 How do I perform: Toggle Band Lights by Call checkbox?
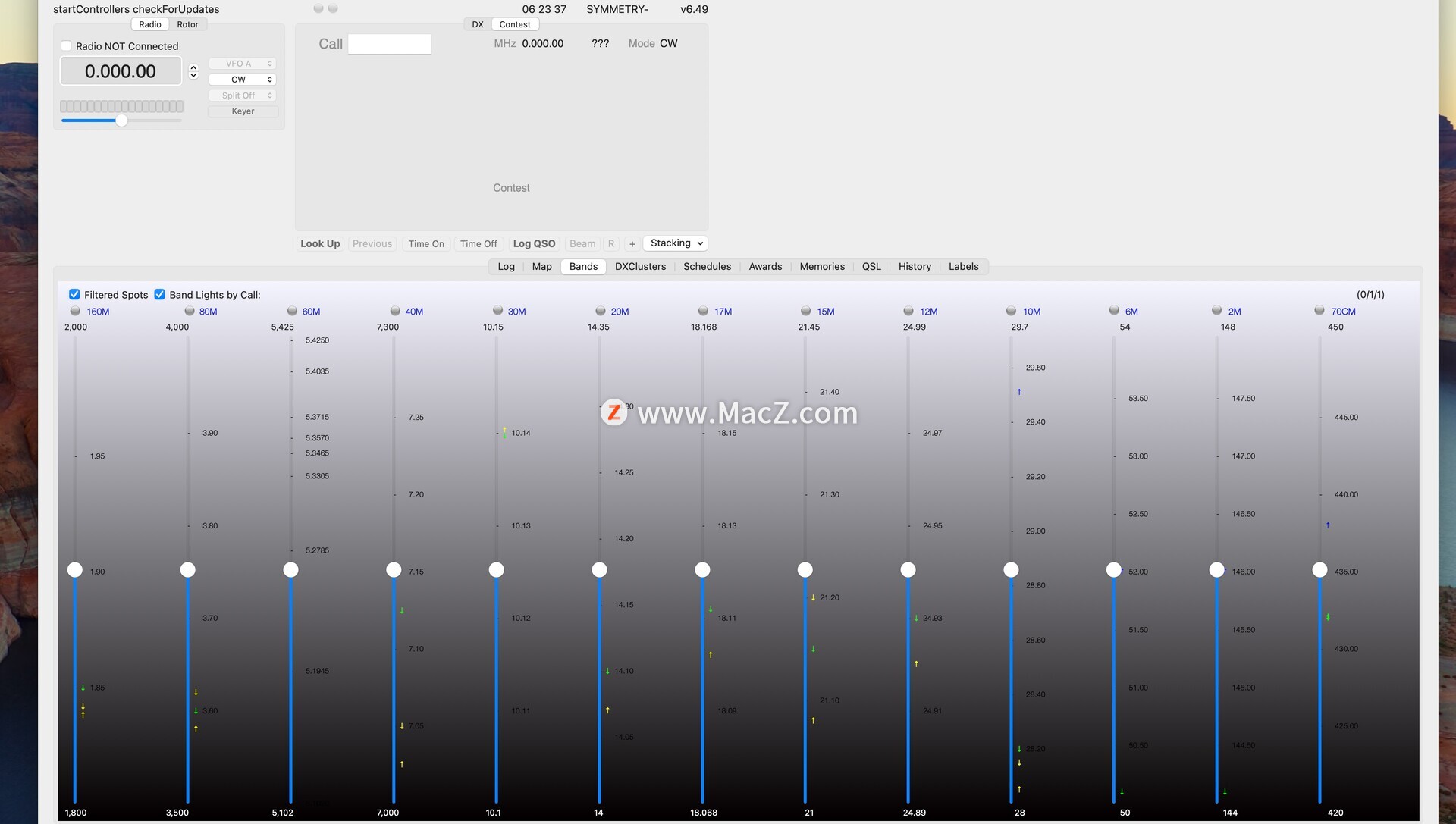pyautogui.click(x=160, y=295)
